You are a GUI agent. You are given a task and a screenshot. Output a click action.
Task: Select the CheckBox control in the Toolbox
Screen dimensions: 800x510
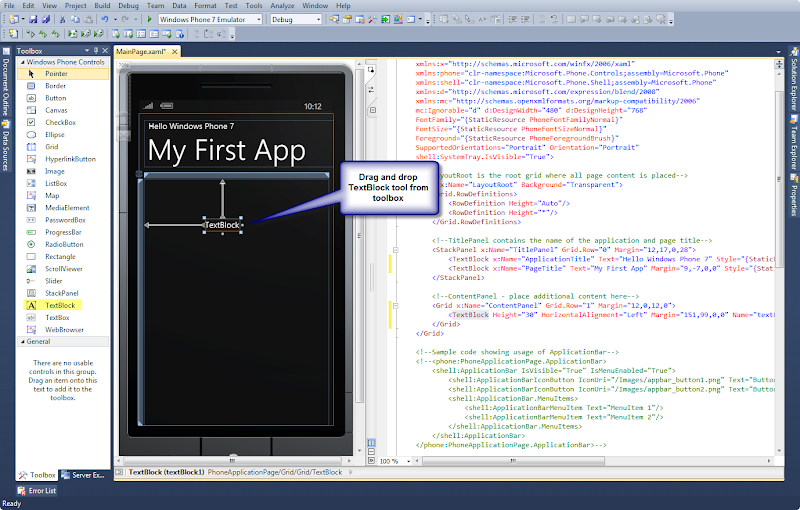pyautogui.click(x=60, y=122)
